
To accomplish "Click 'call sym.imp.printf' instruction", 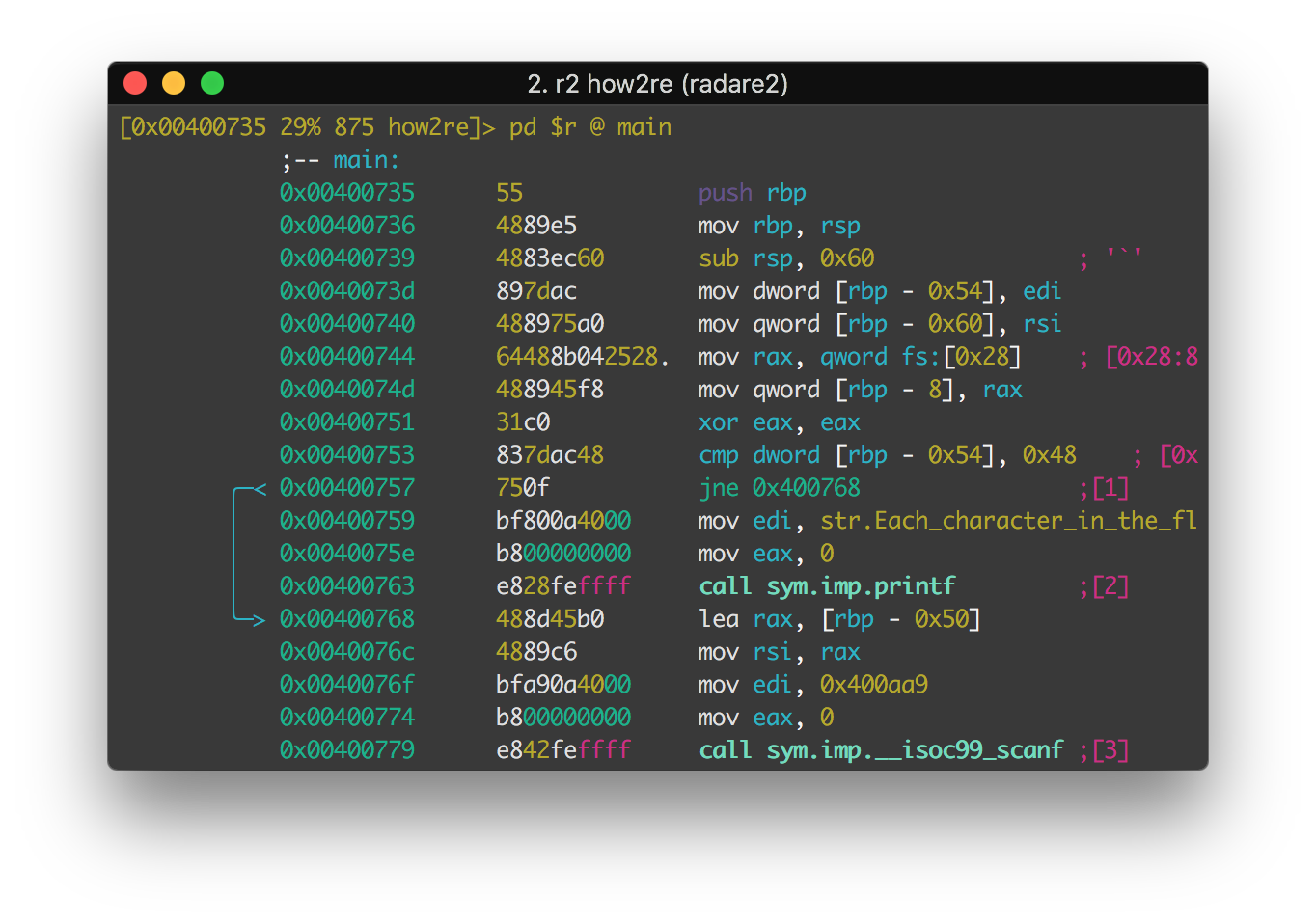I will pos(827,586).
